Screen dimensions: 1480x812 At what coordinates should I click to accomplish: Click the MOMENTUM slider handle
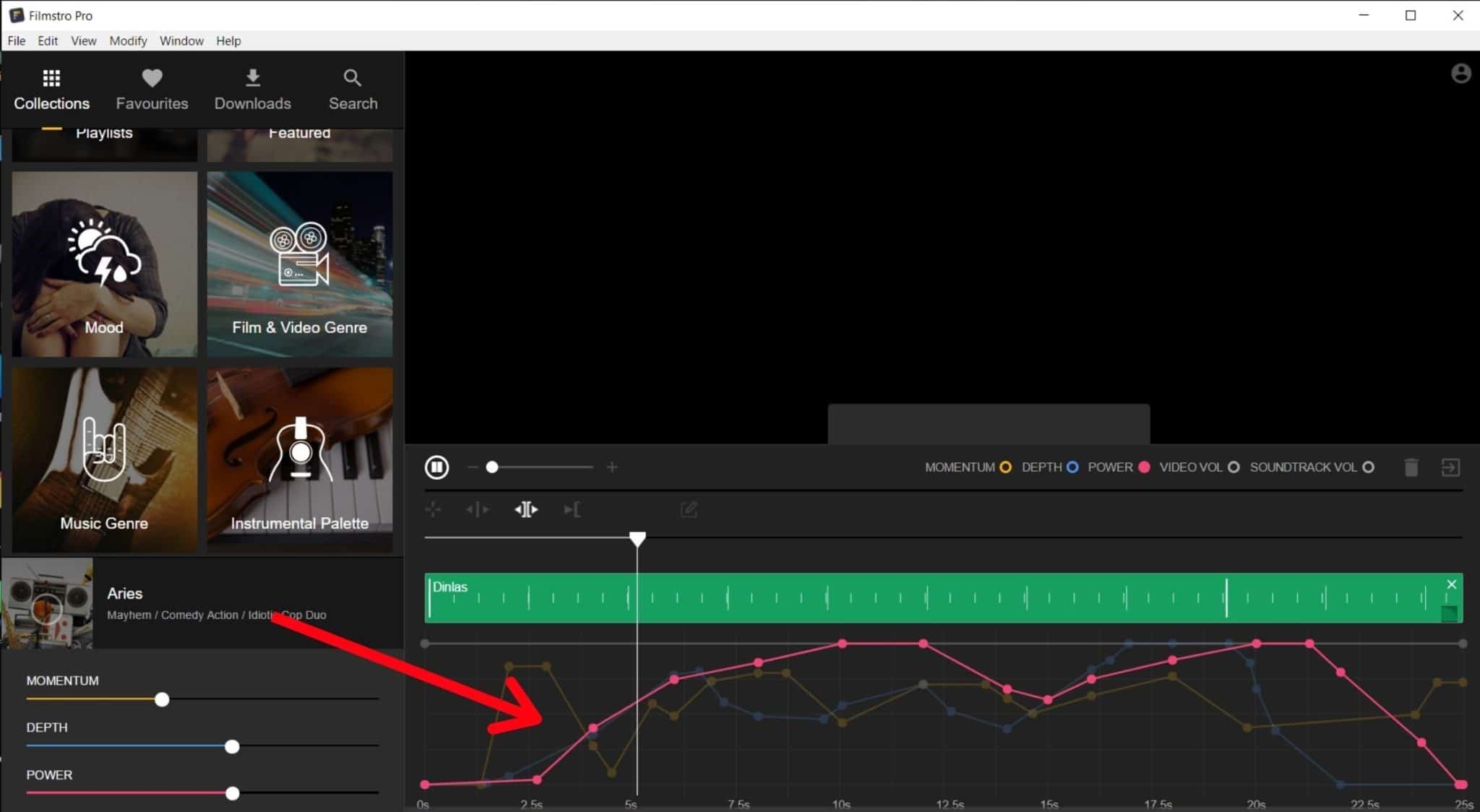pyautogui.click(x=162, y=699)
